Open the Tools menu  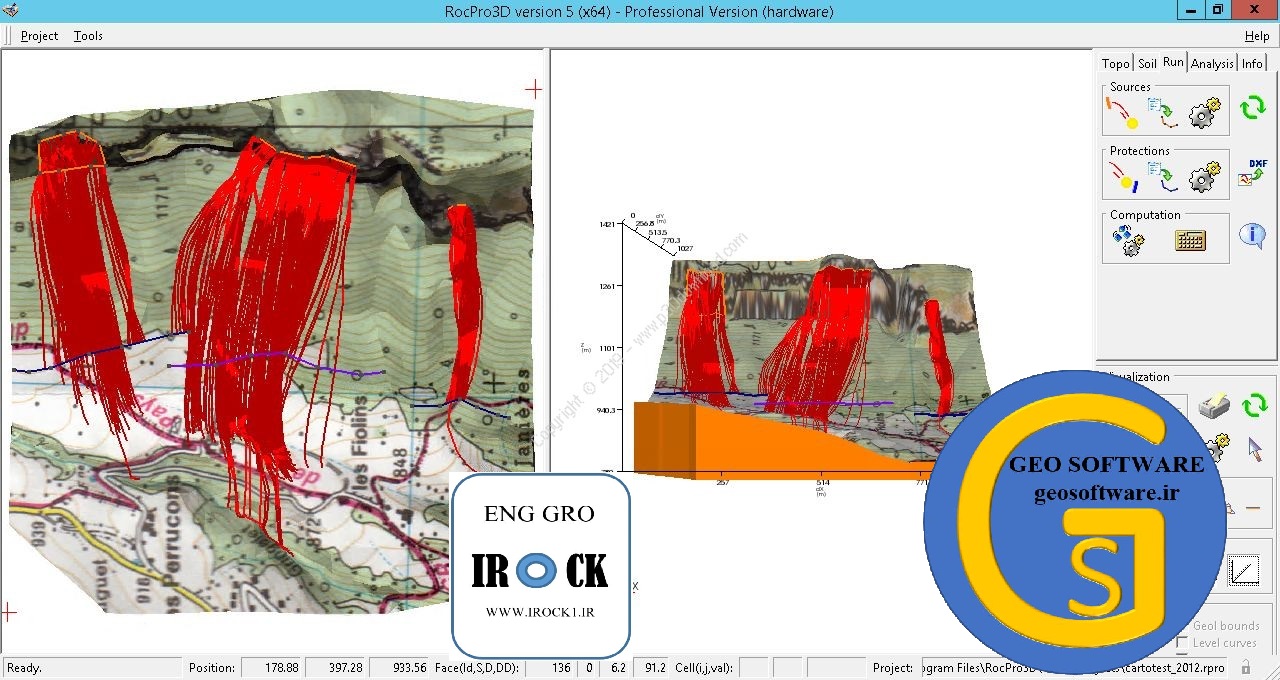pyautogui.click(x=88, y=36)
